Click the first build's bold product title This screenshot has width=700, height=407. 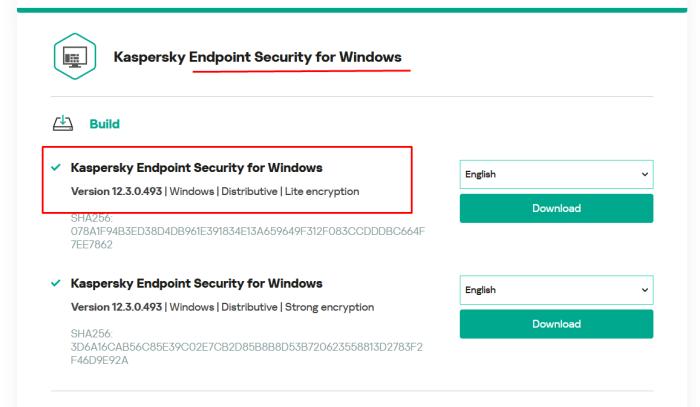196,167
